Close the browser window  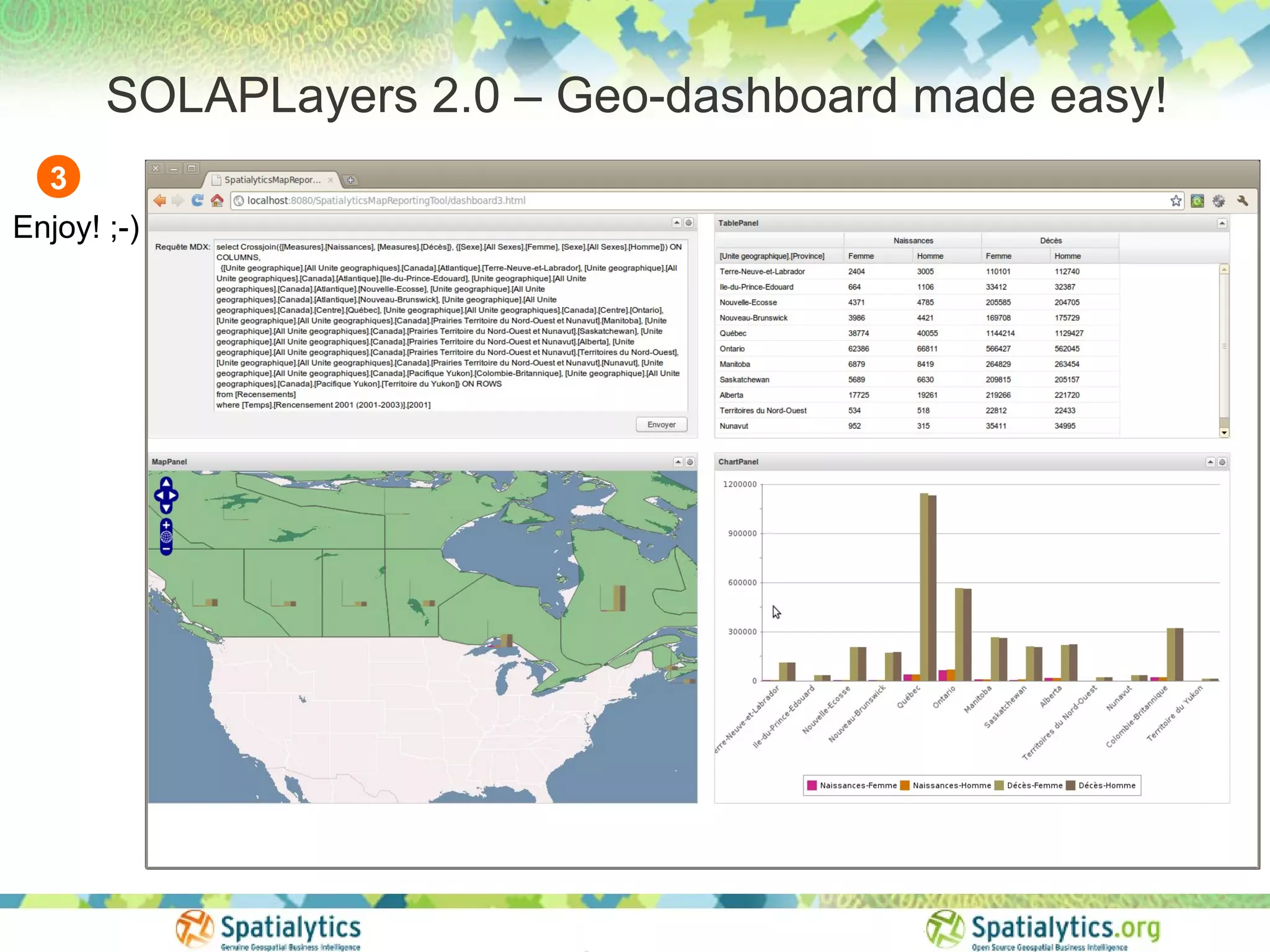pos(156,168)
